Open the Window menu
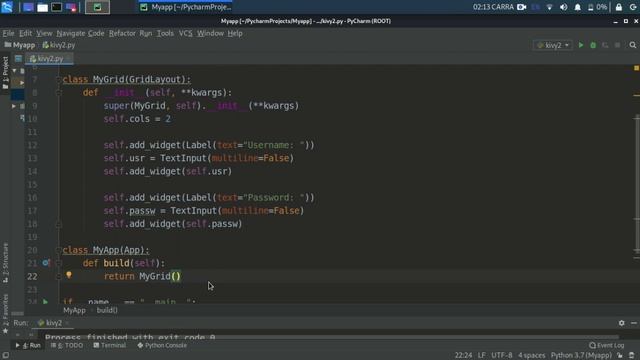Viewport: 640px width, 360px height. click(210, 33)
